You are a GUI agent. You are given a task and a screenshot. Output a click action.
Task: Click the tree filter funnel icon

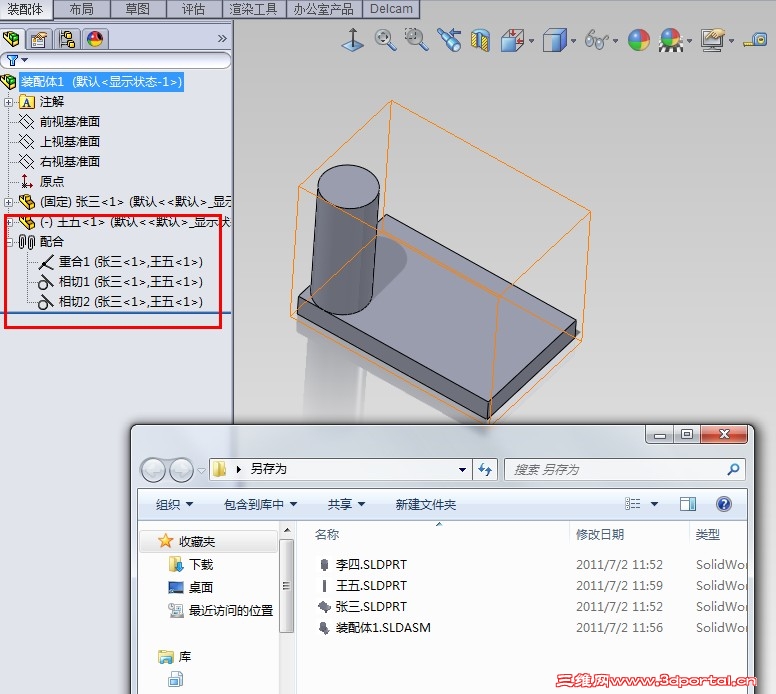coord(12,60)
